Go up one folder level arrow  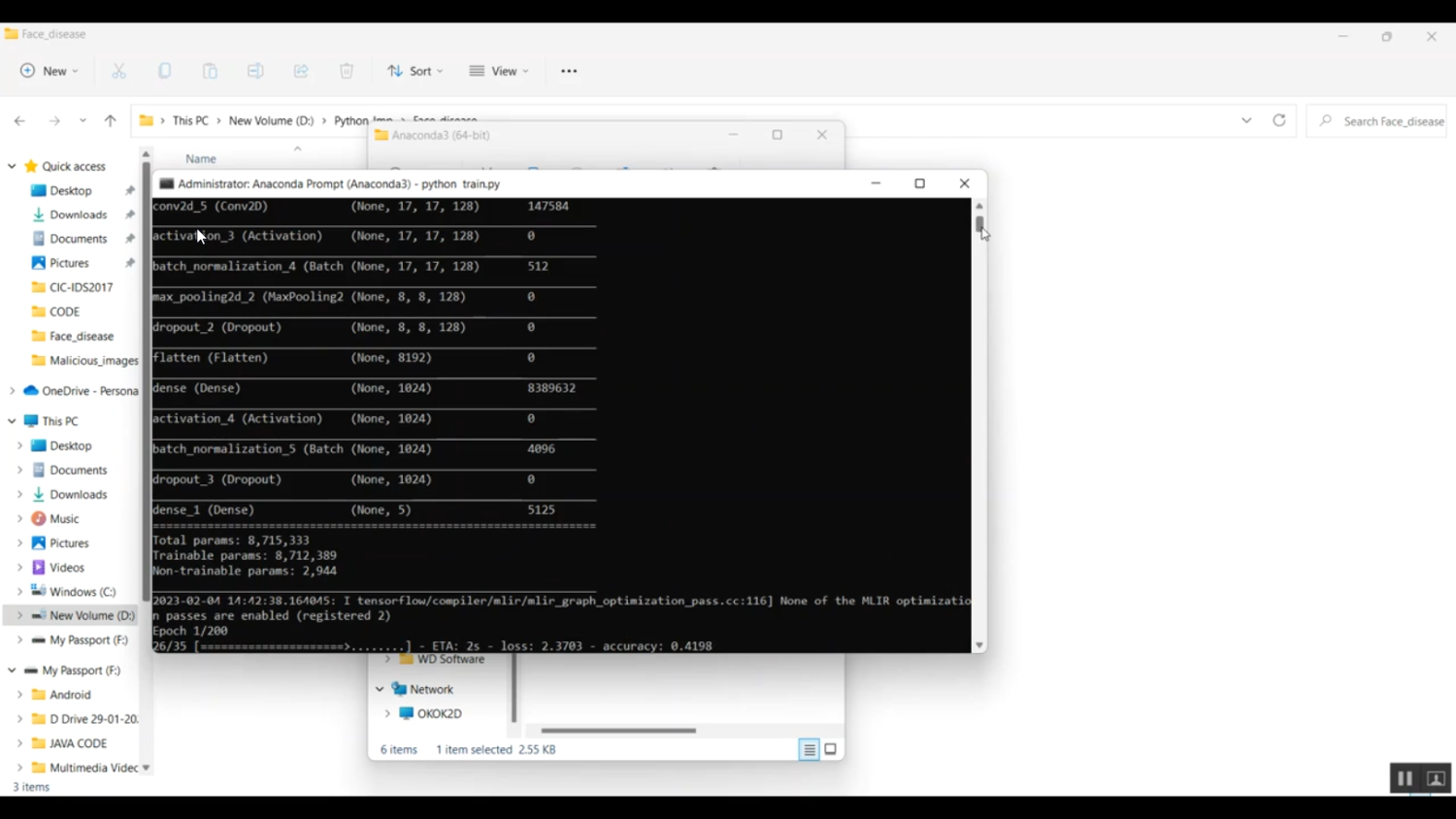(x=111, y=121)
